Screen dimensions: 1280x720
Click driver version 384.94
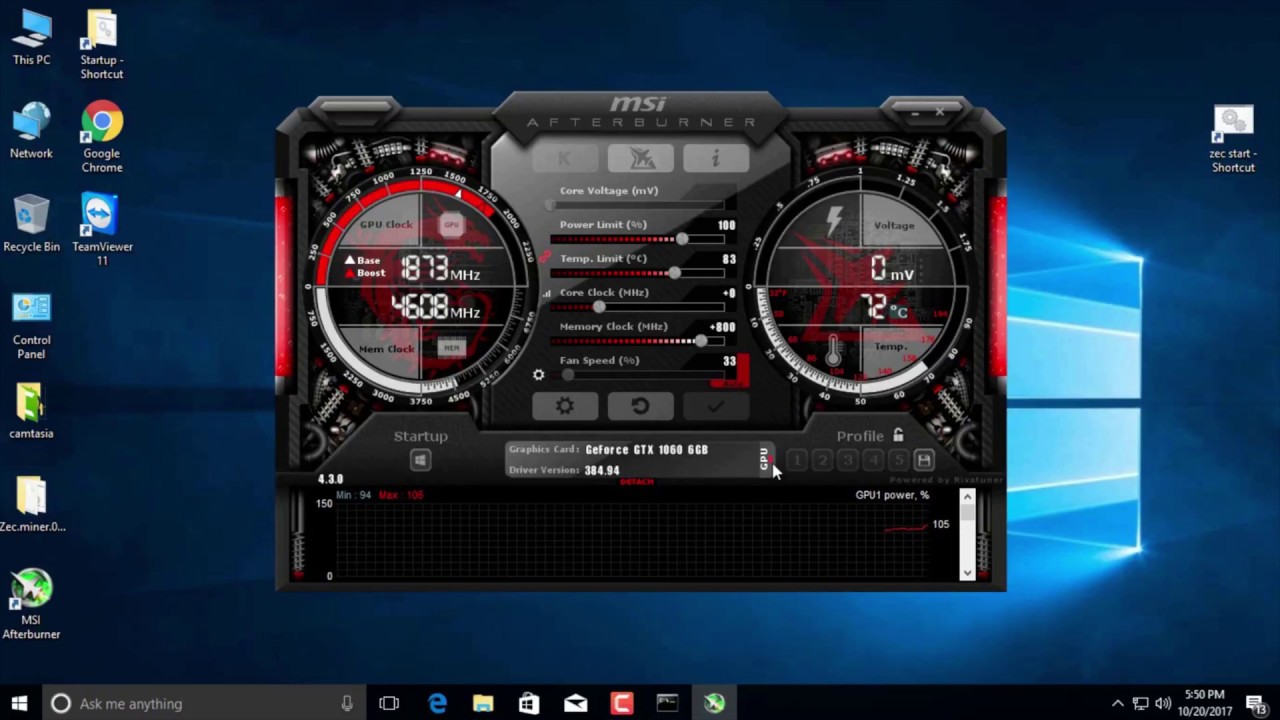(602, 470)
